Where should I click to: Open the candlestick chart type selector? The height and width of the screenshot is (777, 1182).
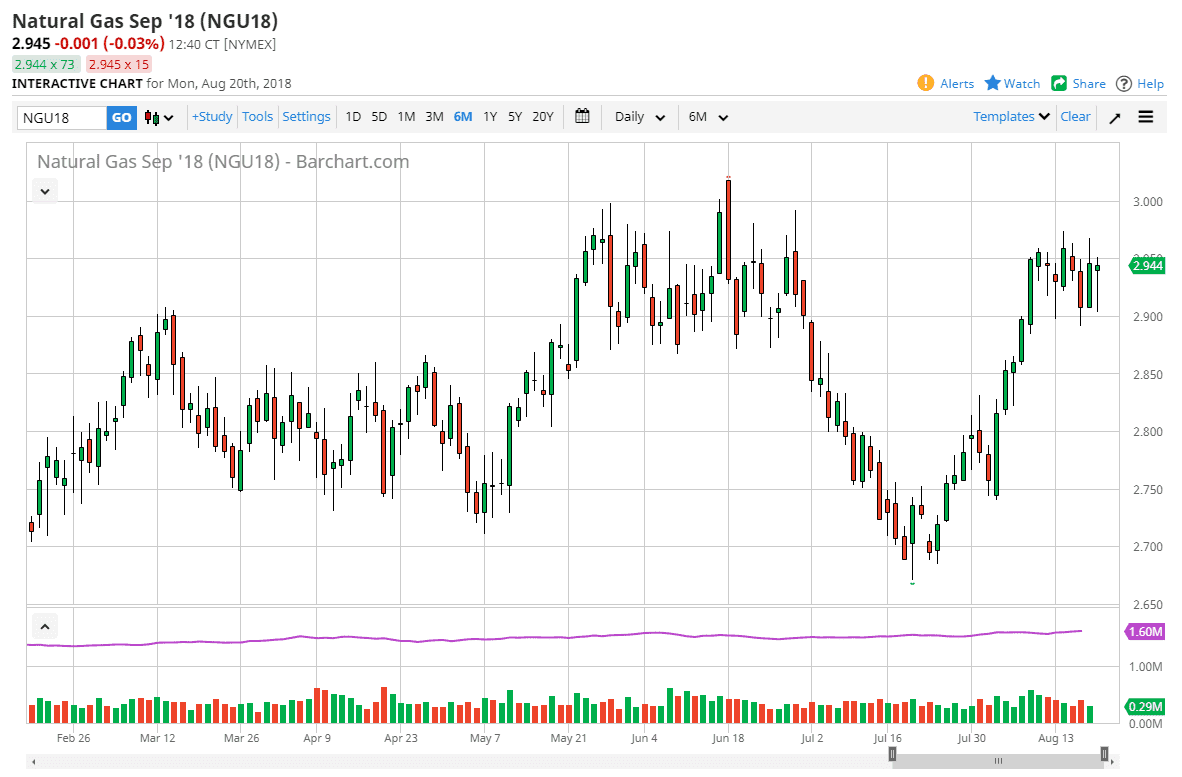pos(159,118)
